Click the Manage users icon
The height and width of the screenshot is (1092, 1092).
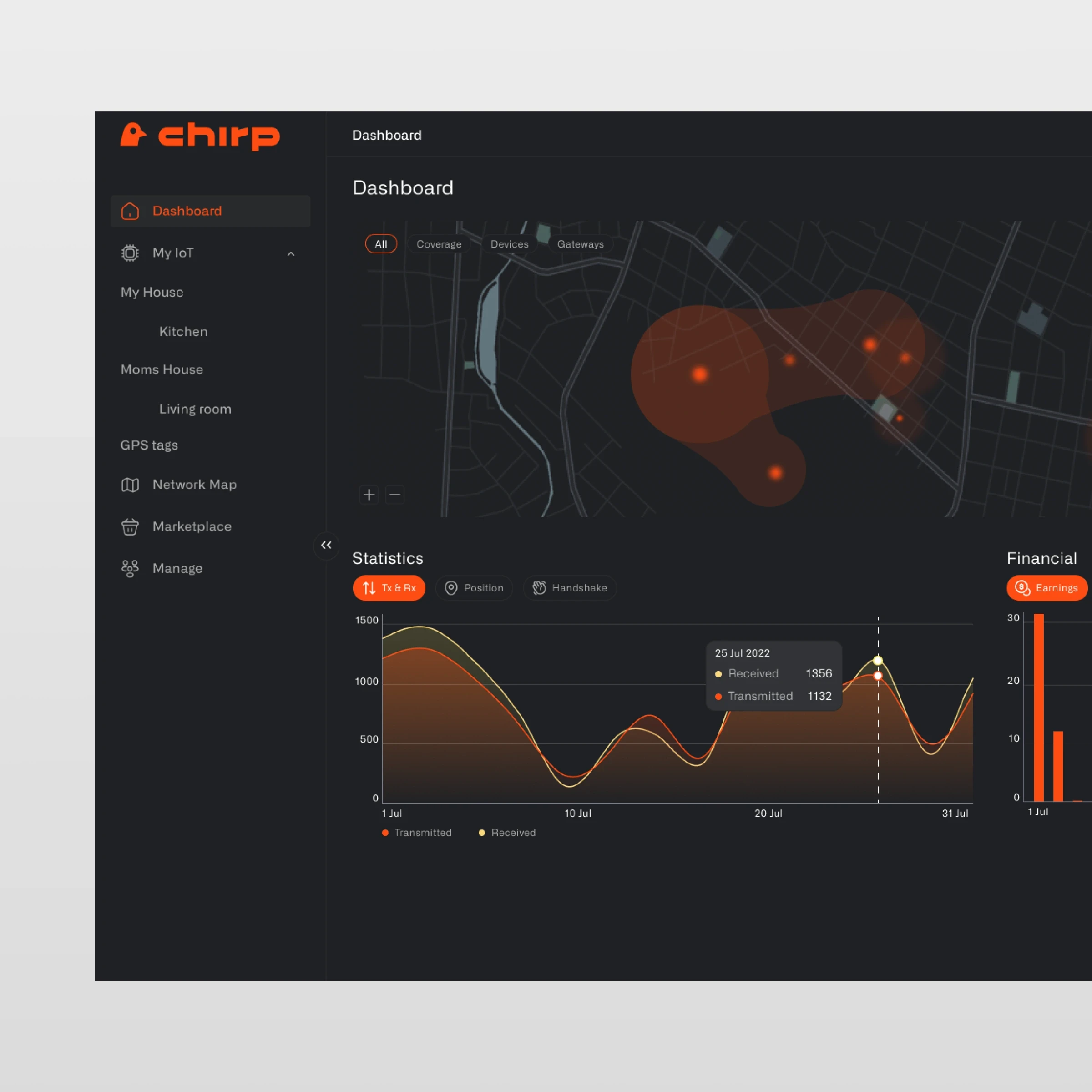pyautogui.click(x=130, y=569)
